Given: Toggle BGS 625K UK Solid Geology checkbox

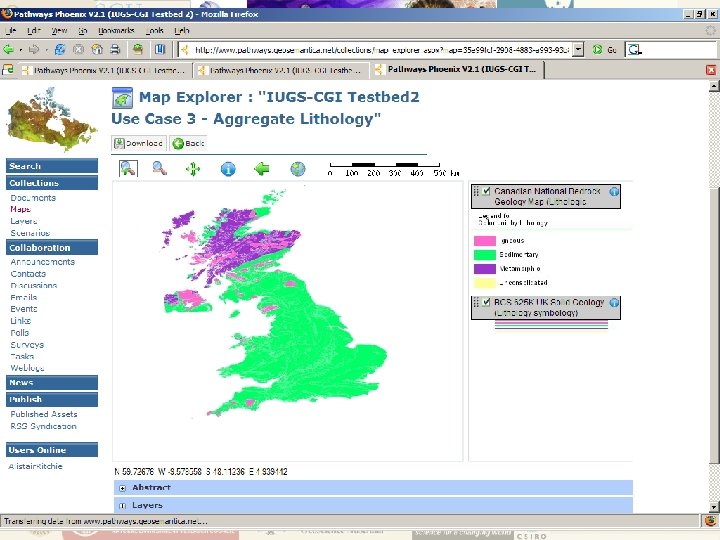Looking at the screenshot, I should pos(486,302).
